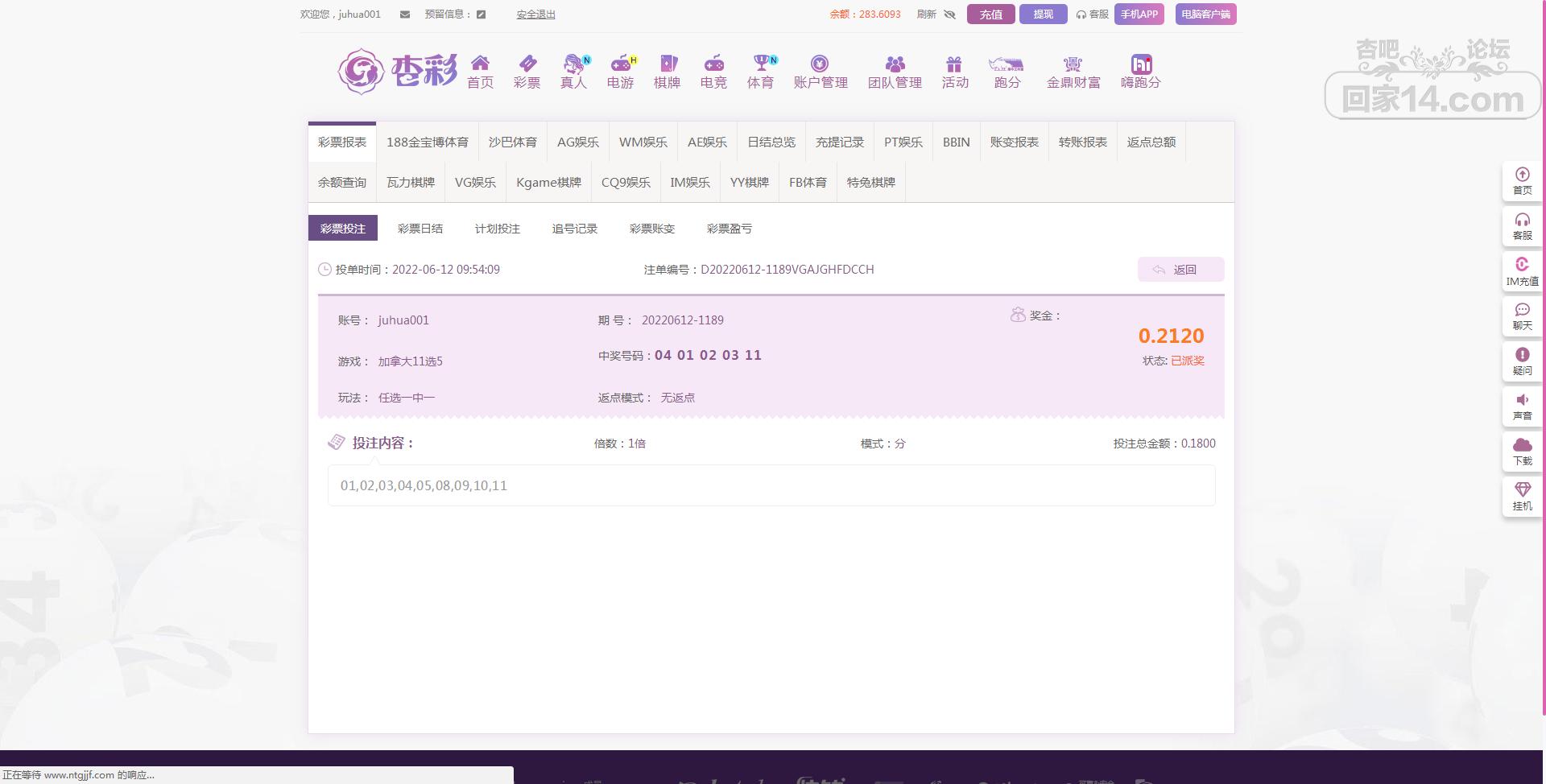Click the 充值 recharge button
Screen dimensions: 1546x784
point(990,14)
